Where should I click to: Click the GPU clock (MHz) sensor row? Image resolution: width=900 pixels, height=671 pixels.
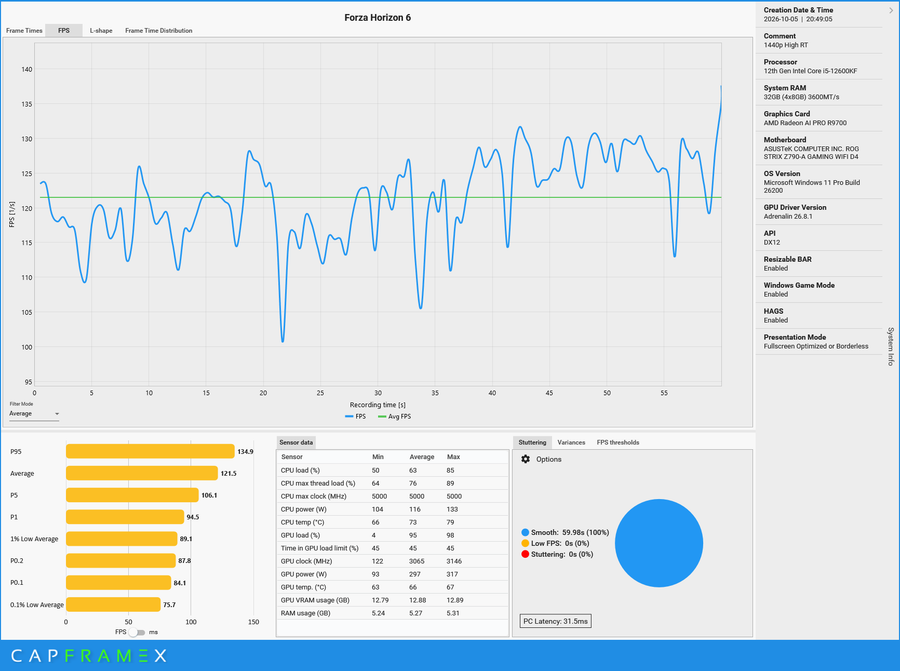(x=393, y=561)
